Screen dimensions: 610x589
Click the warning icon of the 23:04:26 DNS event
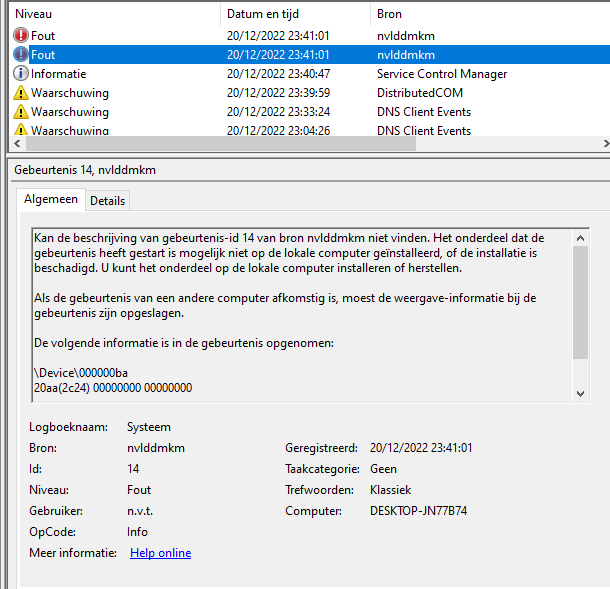pos(20,131)
